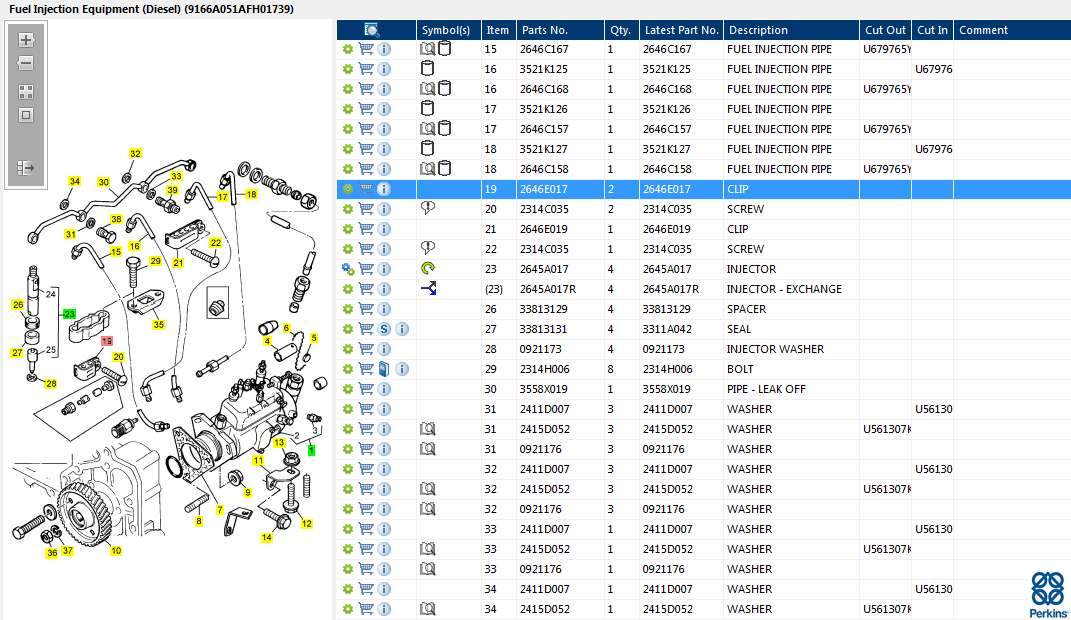
Task: Click note bubble symbol on item 20 row
Action: pos(428,208)
